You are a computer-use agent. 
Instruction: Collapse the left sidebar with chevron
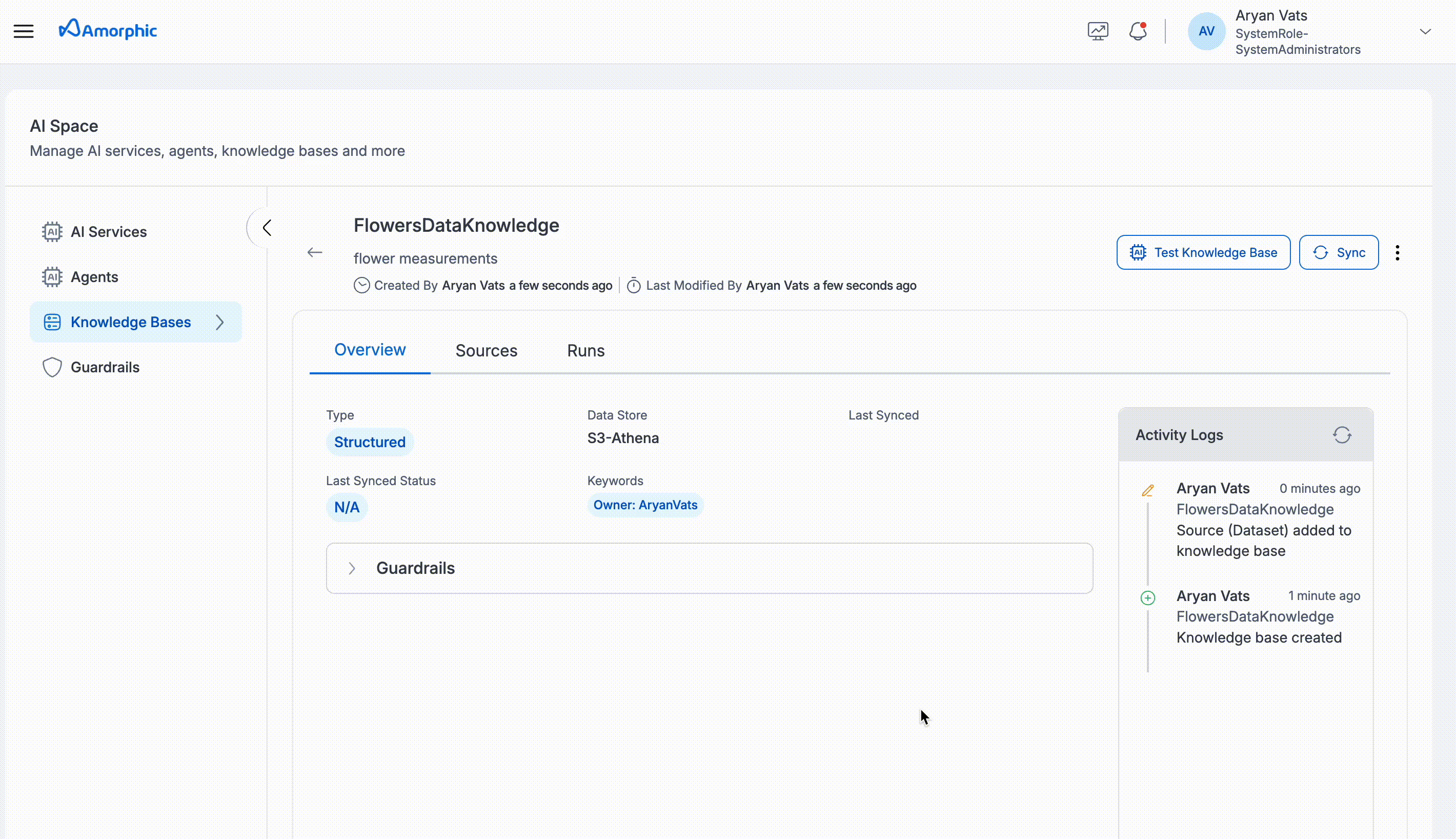click(x=266, y=227)
